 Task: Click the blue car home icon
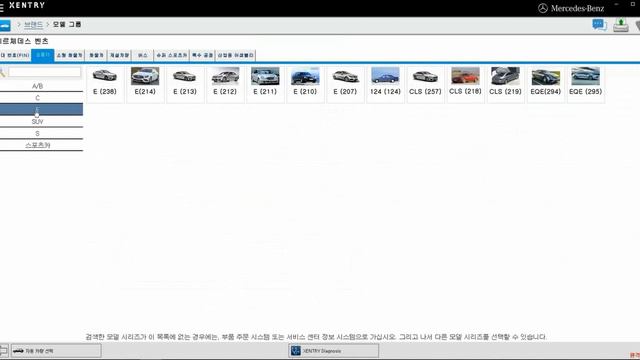5,25
